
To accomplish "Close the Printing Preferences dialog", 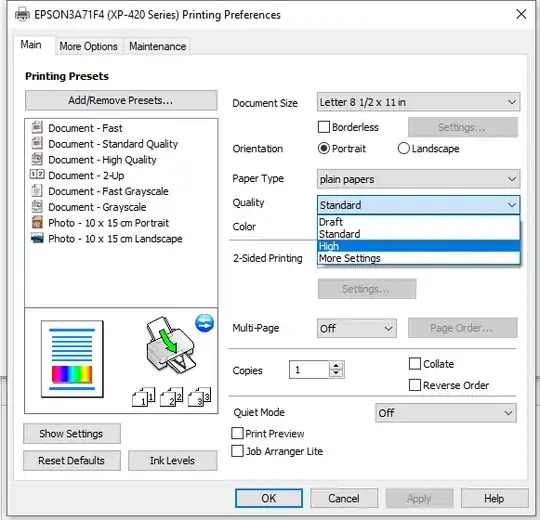I will [521, 14].
